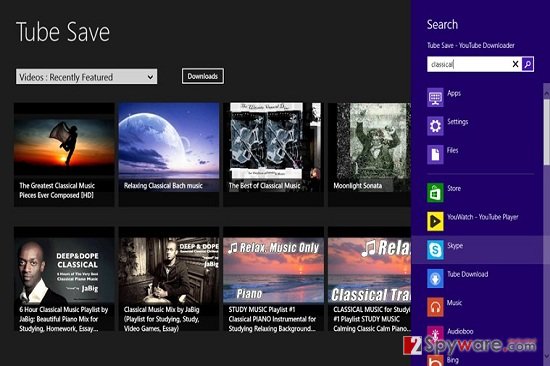Expand the Videos: Recently Featured dropdown
Screen dimensions: 550x366
tap(86, 76)
